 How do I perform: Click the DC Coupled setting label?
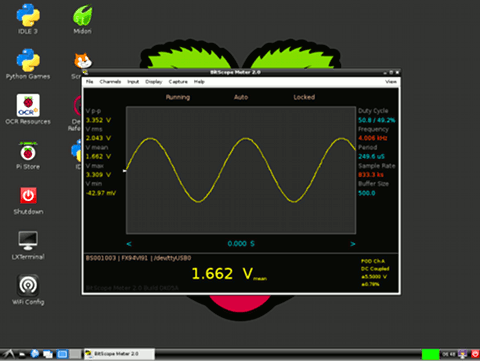click(375, 269)
